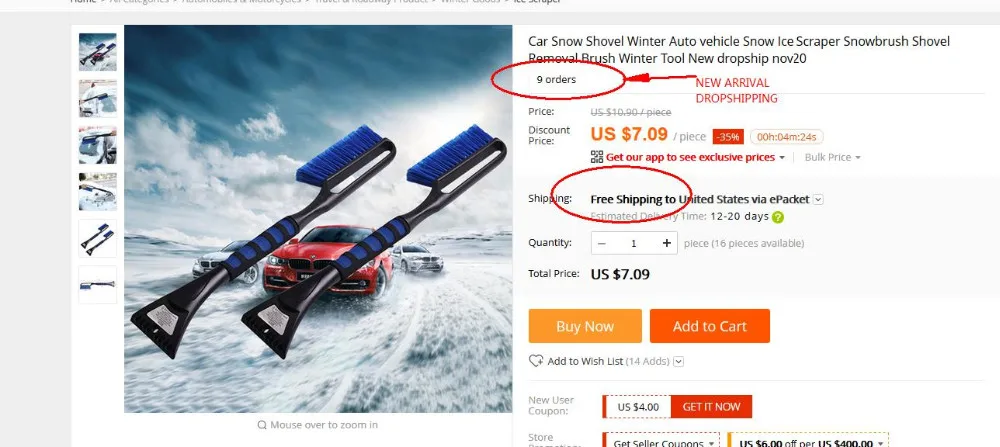Click the Add to Cart button
Viewport: 1000px width, 447px height.
[x=710, y=326]
